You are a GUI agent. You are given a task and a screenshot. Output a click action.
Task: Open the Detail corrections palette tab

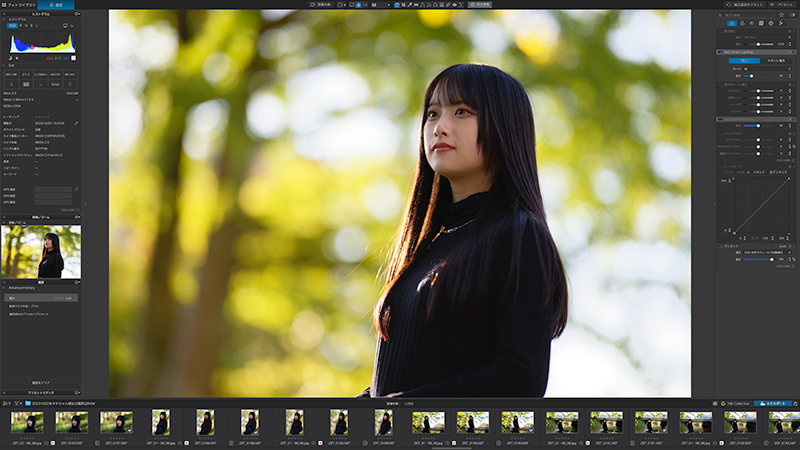coord(752,23)
